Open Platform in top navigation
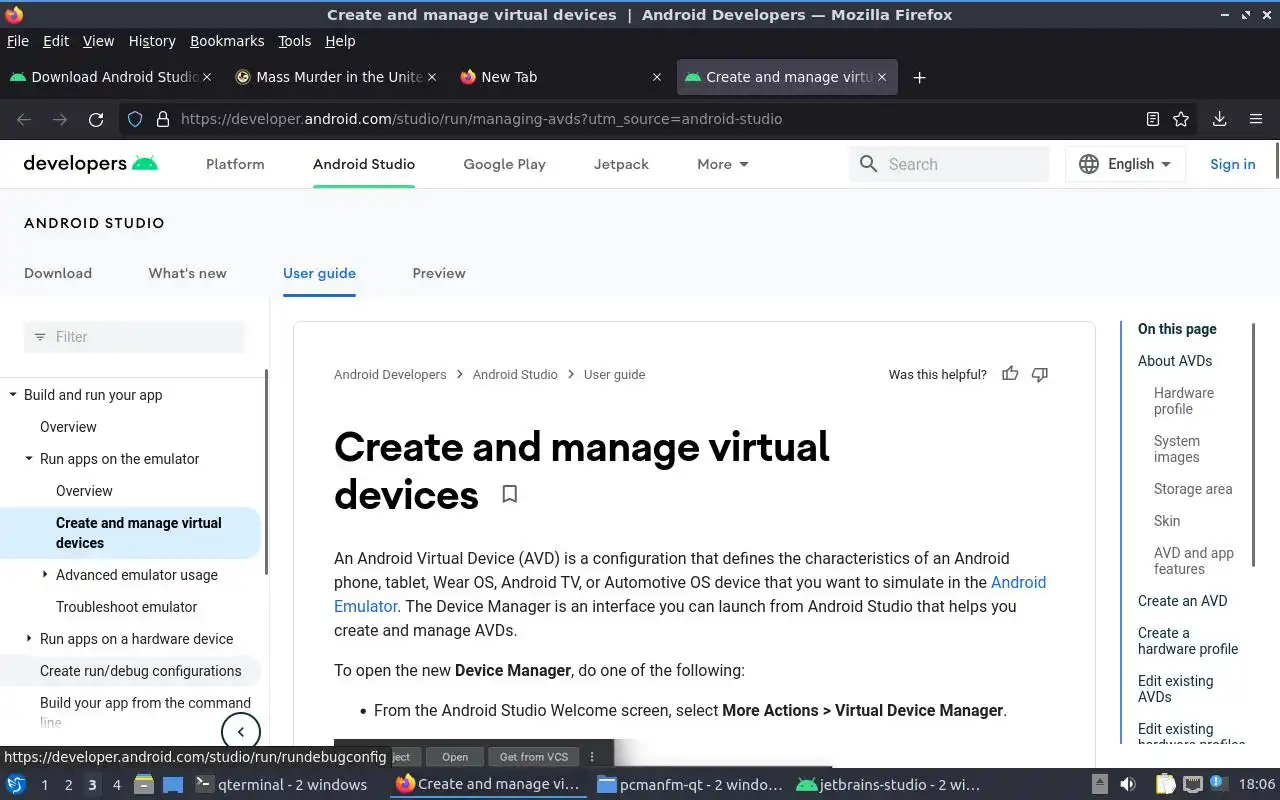 [235, 164]
